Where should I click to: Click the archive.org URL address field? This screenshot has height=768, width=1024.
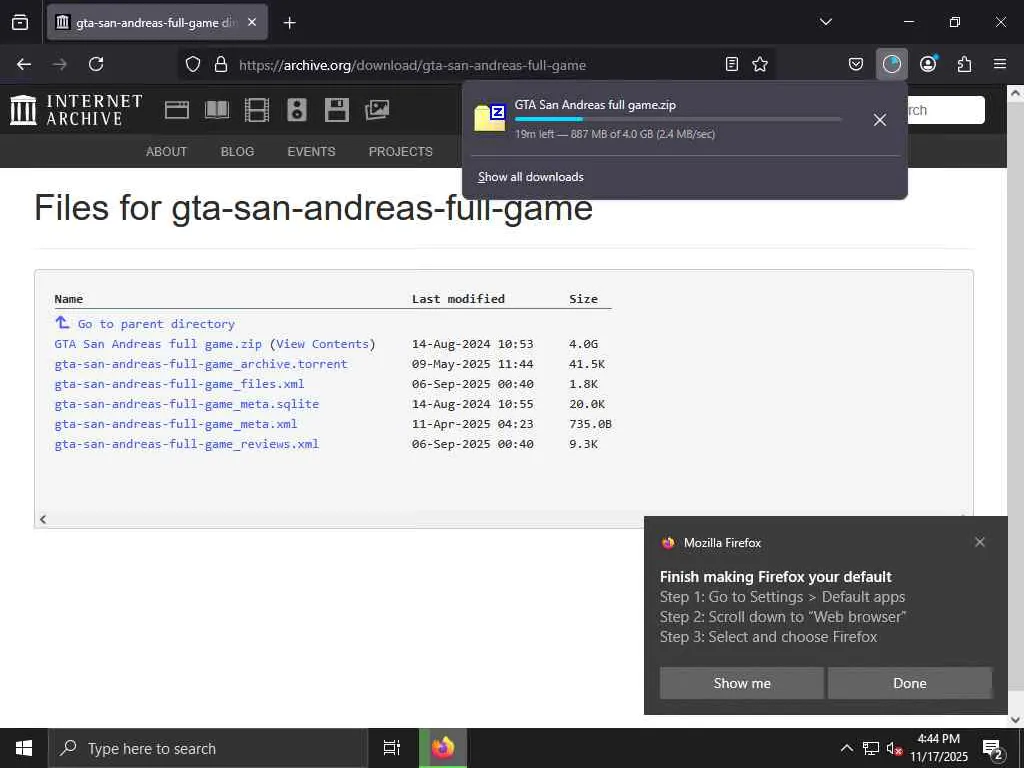tap(412, 65)
